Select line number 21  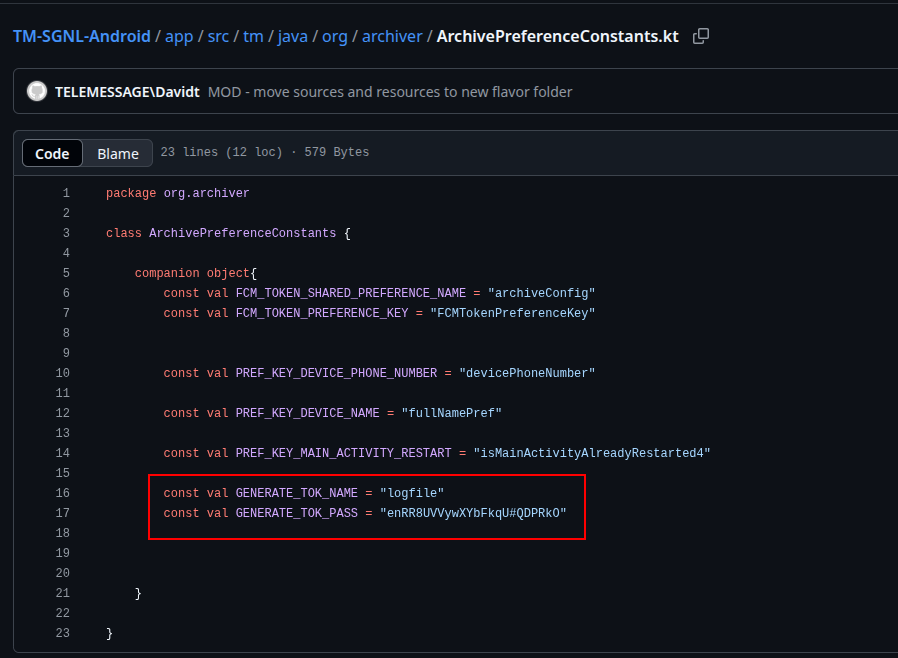point(62,593)
